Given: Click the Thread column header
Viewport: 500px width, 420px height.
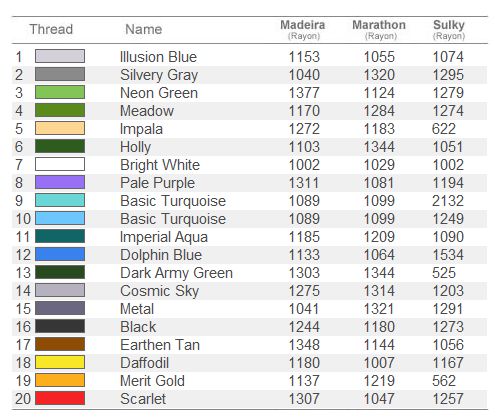Looking at the screenshot, I should point(51,29).
